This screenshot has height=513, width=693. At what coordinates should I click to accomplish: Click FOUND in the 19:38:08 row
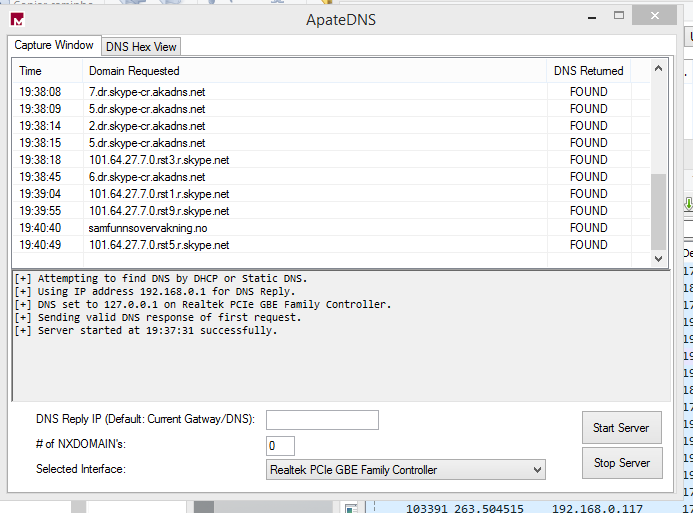(588, 92)
